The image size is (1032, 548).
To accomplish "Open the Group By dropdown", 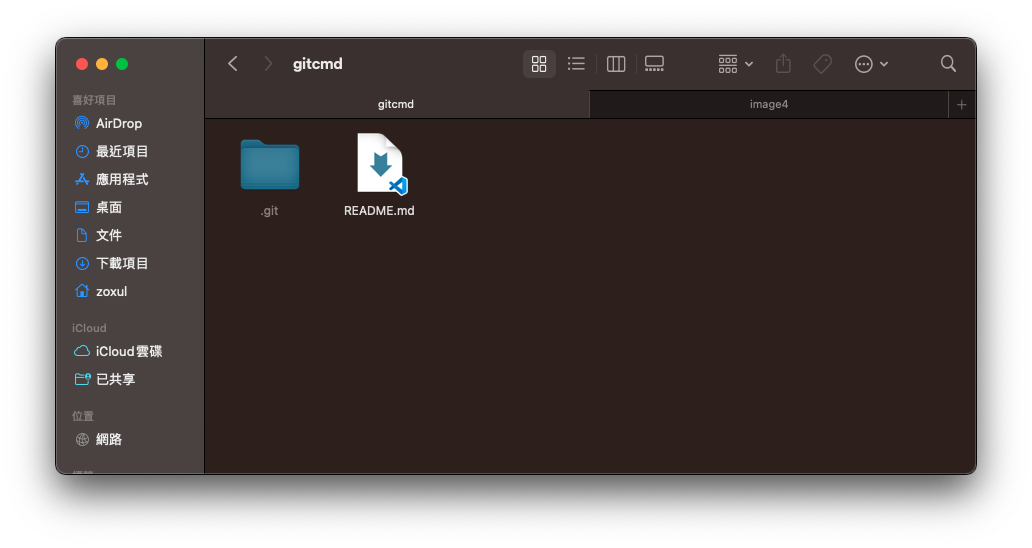I will tap(735, 64).
